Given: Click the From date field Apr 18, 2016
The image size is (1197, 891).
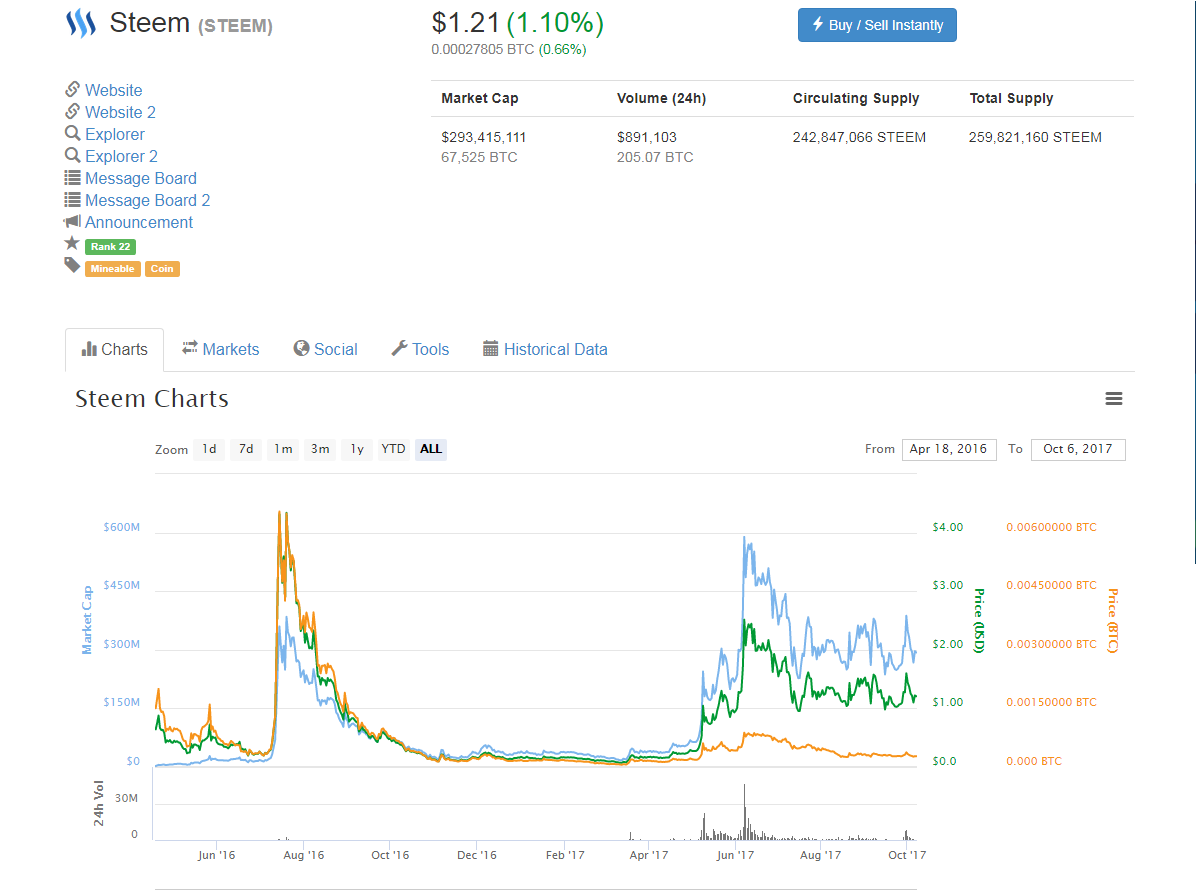Looking at the screenshot, I should click(x=949, y=449).
